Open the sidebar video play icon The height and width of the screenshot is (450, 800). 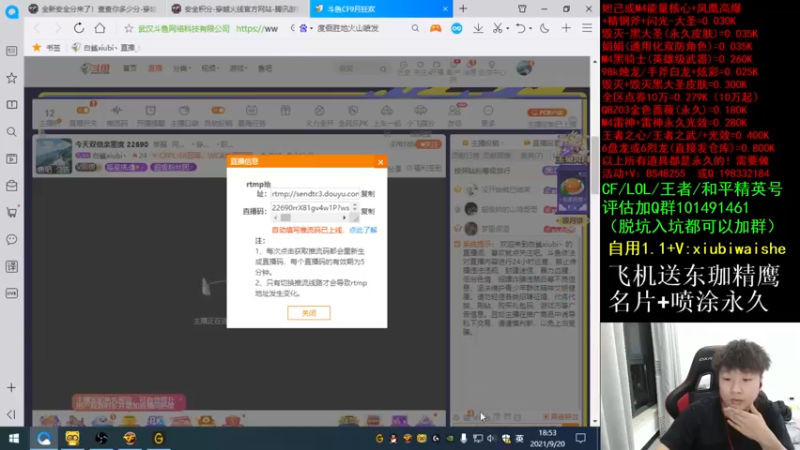point(11,159)
